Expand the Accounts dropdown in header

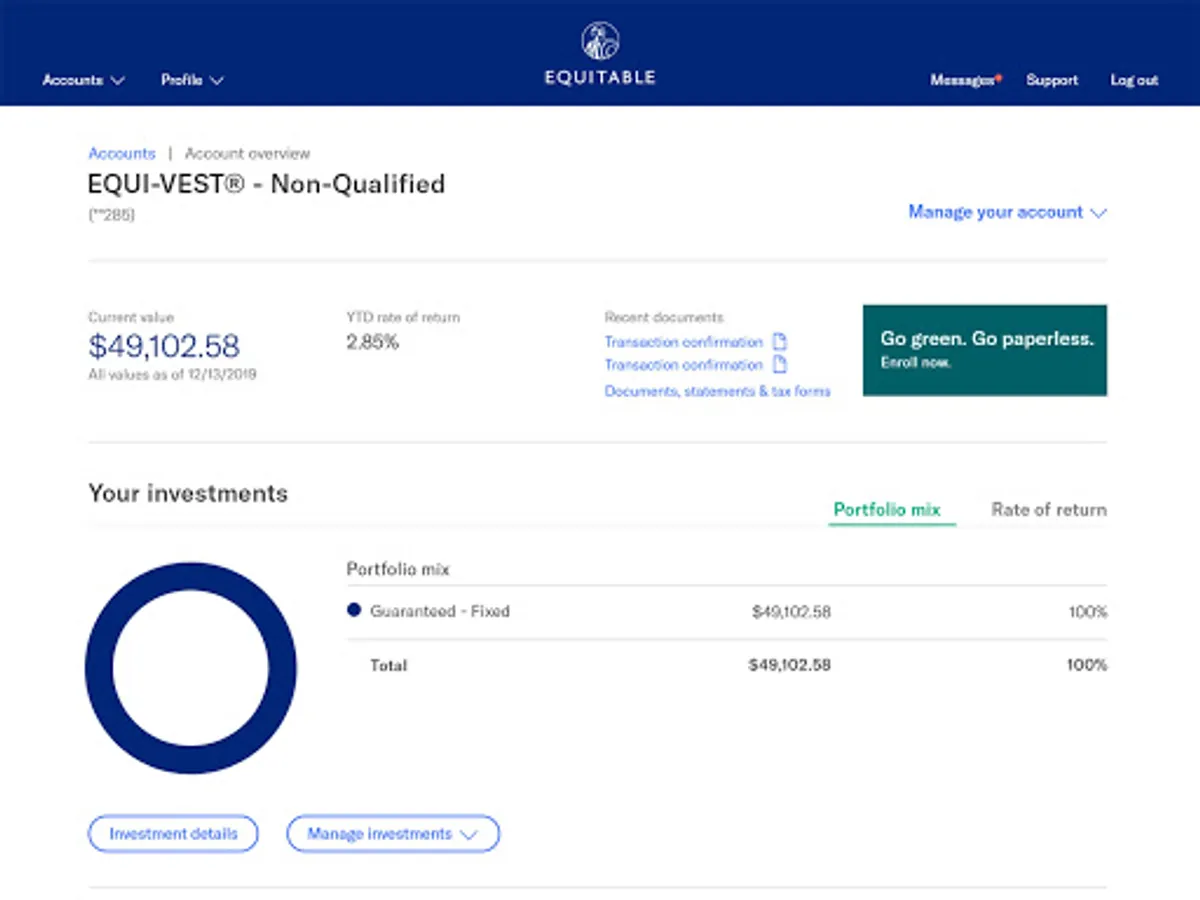84,80
